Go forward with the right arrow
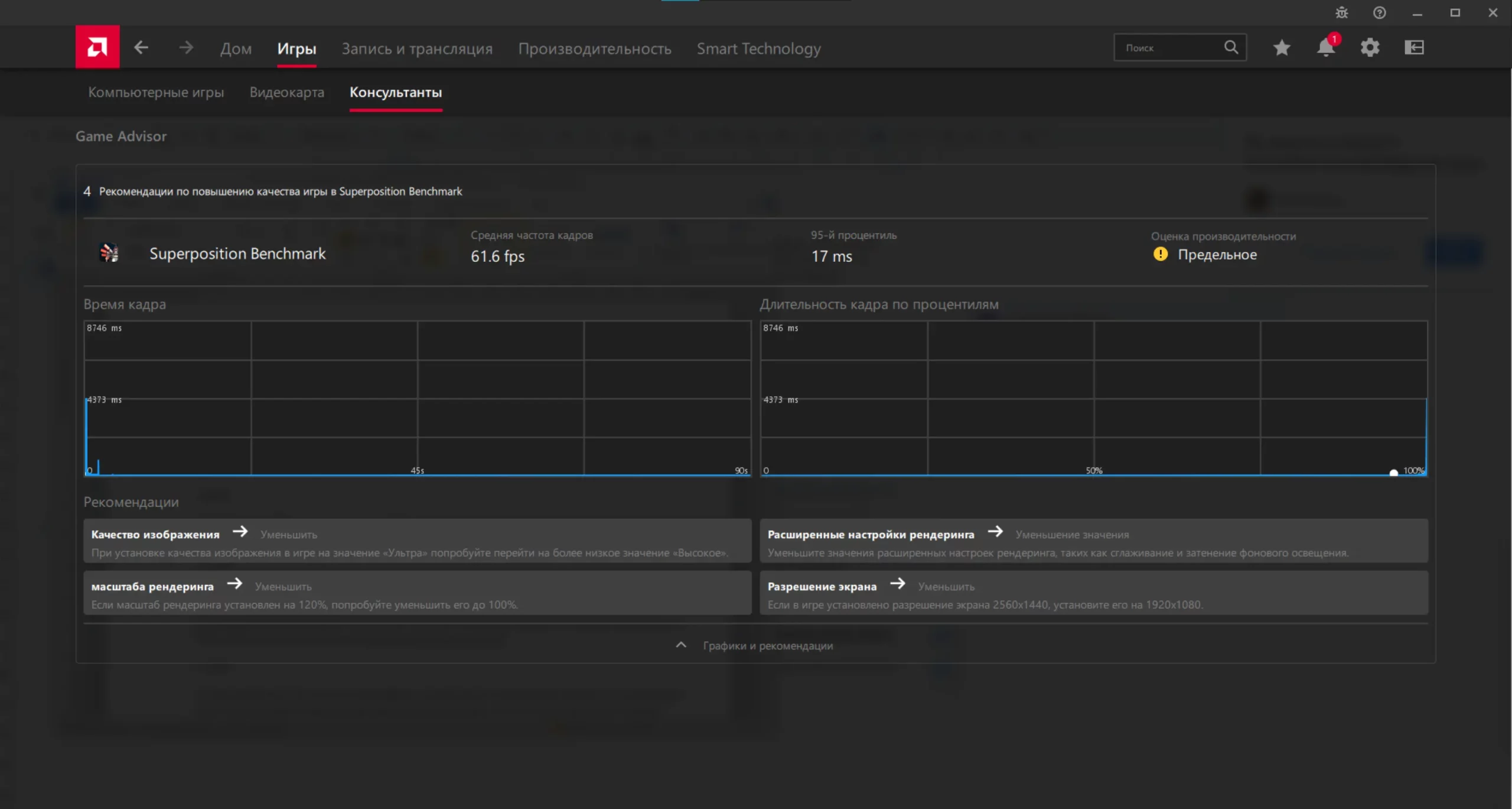1512x809 pixels. tap(186, 47)
